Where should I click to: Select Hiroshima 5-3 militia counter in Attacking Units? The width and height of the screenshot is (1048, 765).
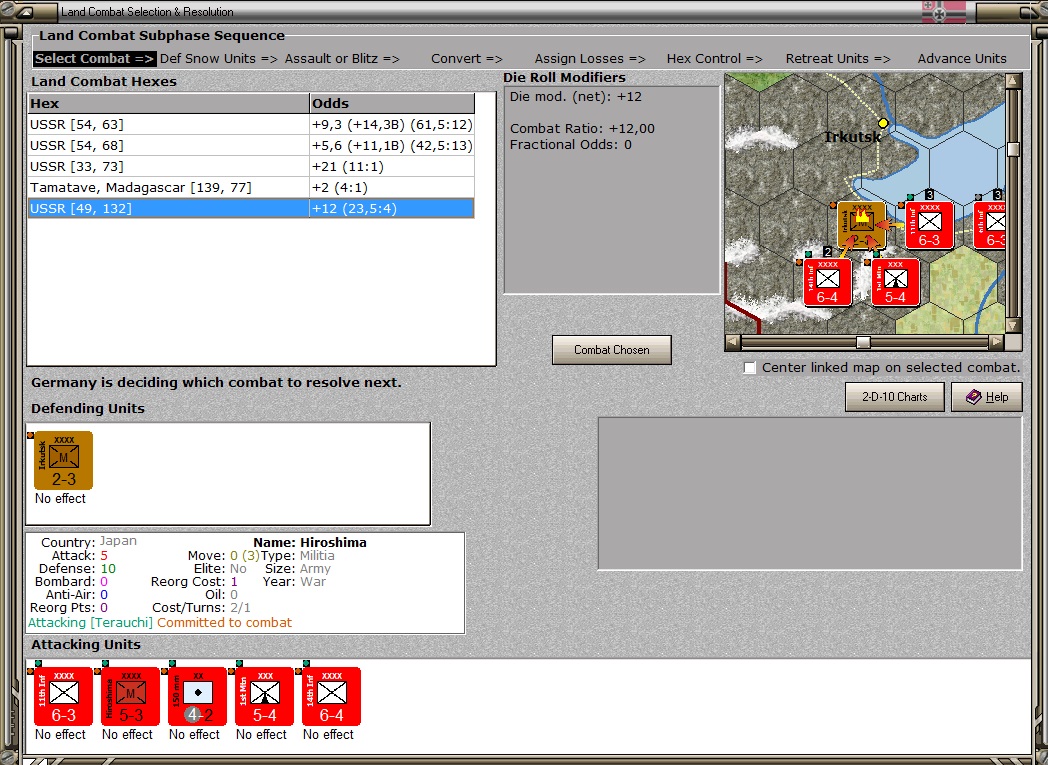click(130, 696)
